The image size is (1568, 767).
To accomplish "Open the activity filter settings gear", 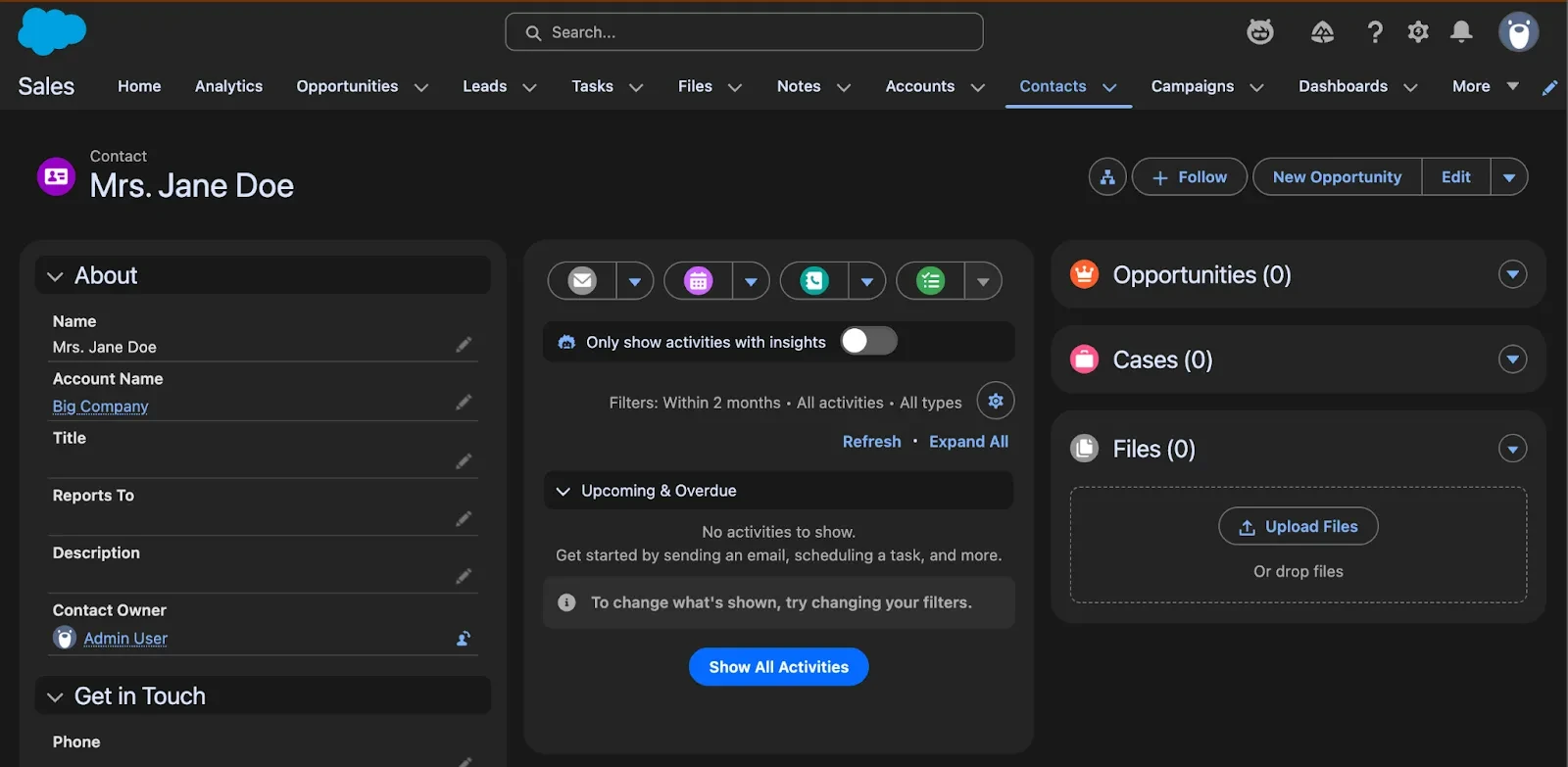I will pos(996,401).
